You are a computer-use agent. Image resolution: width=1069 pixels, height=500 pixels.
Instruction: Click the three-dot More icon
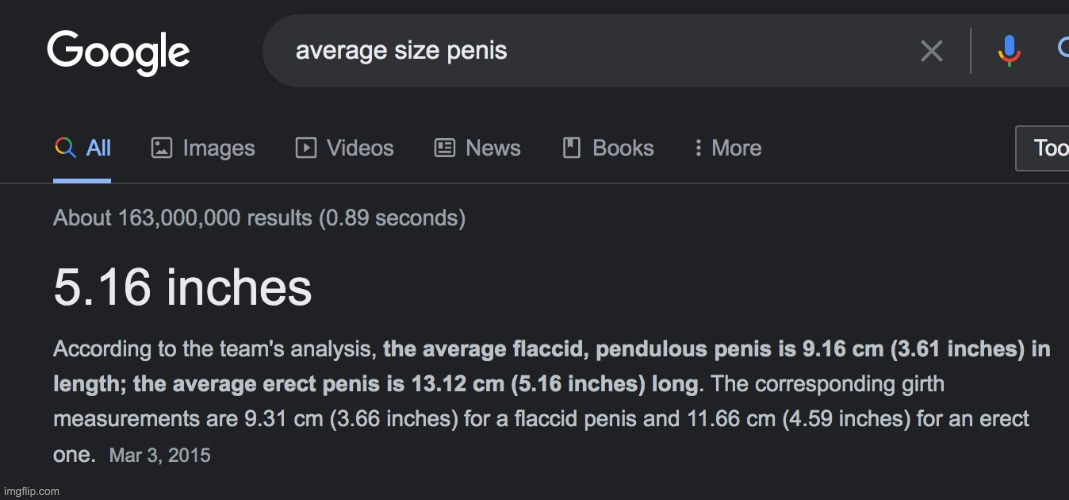pos(697,148)
